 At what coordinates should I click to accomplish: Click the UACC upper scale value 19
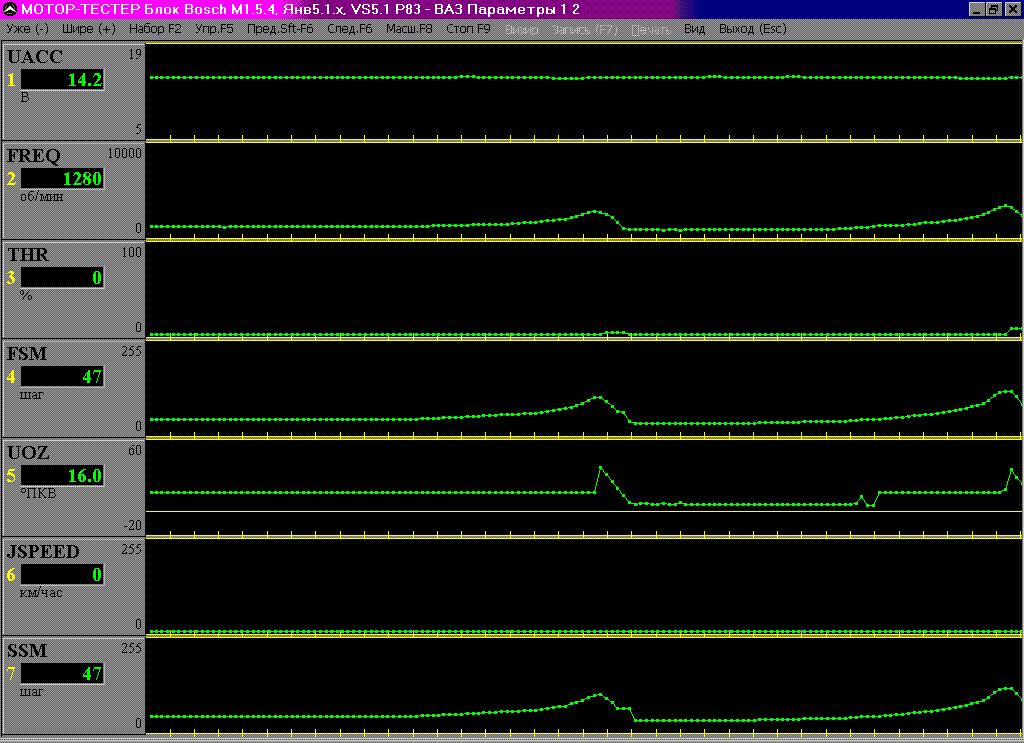[x=135, y=54]
